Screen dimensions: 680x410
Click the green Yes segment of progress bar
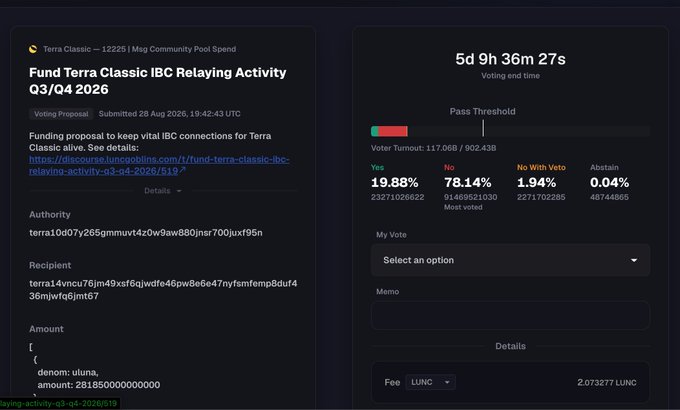click(375, 131)
